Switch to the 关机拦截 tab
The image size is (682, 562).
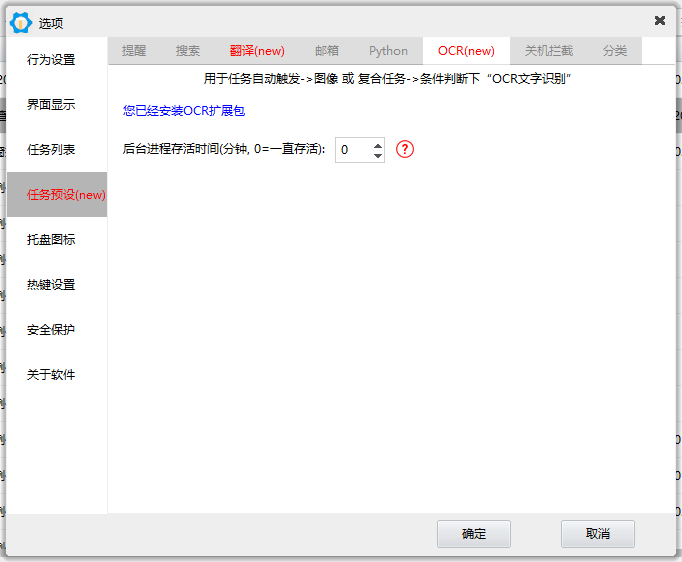[x=549, y=51]
